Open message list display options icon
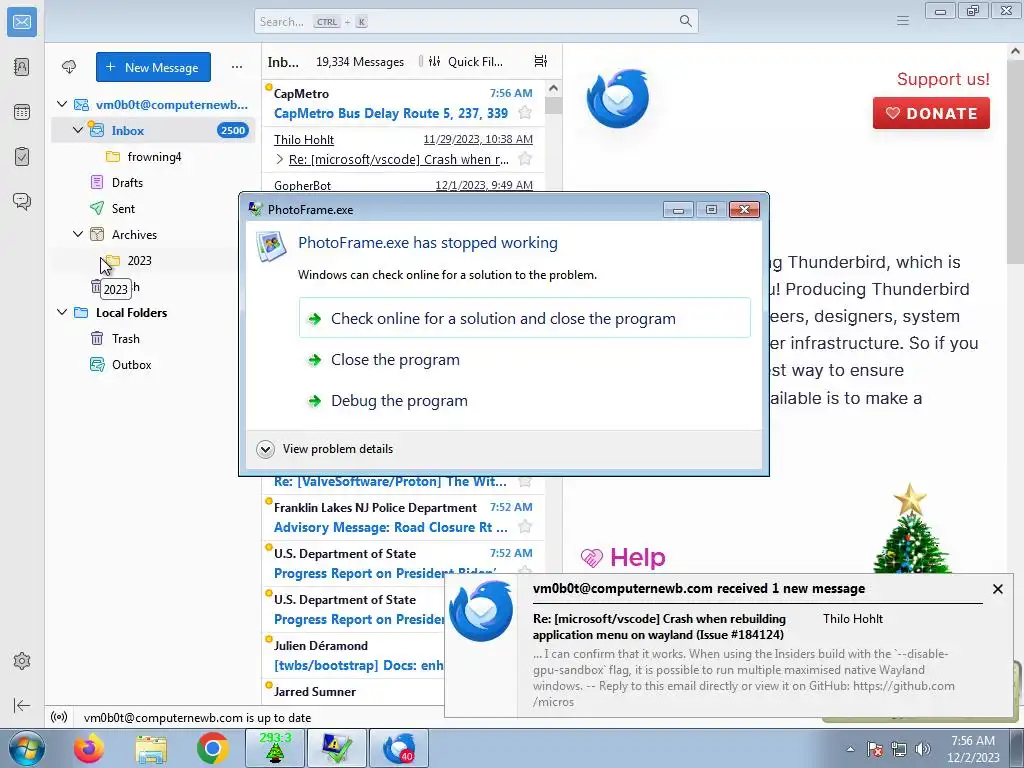The height and width of the screenshot is (768, 1024). click(540, 61)
